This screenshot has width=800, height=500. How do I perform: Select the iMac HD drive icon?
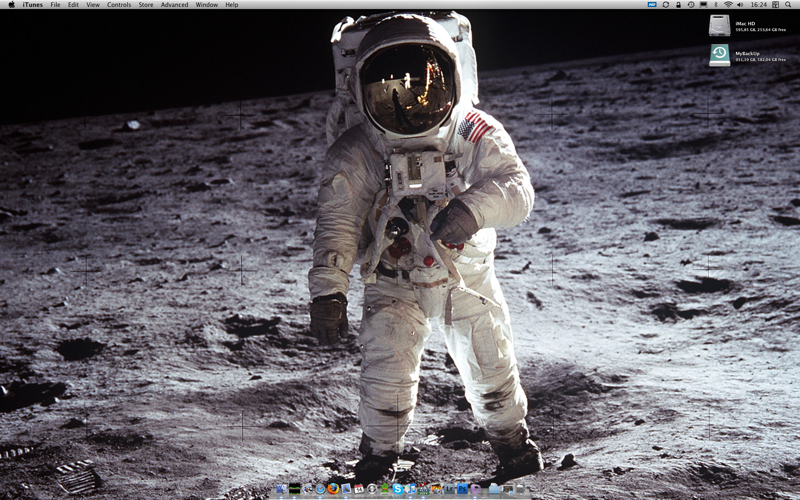point(719,25)
